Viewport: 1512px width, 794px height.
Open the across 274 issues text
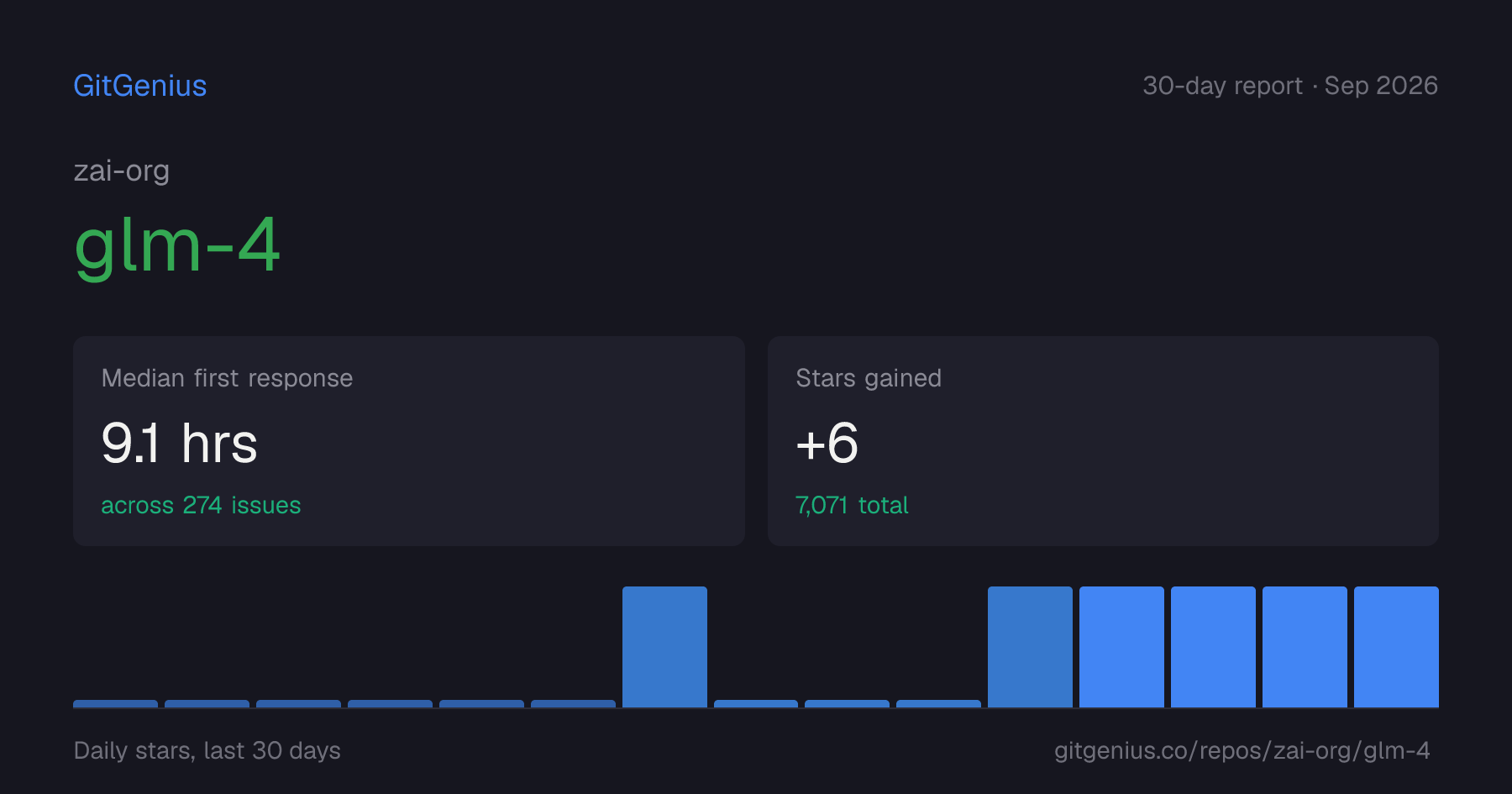click(201, 505)
